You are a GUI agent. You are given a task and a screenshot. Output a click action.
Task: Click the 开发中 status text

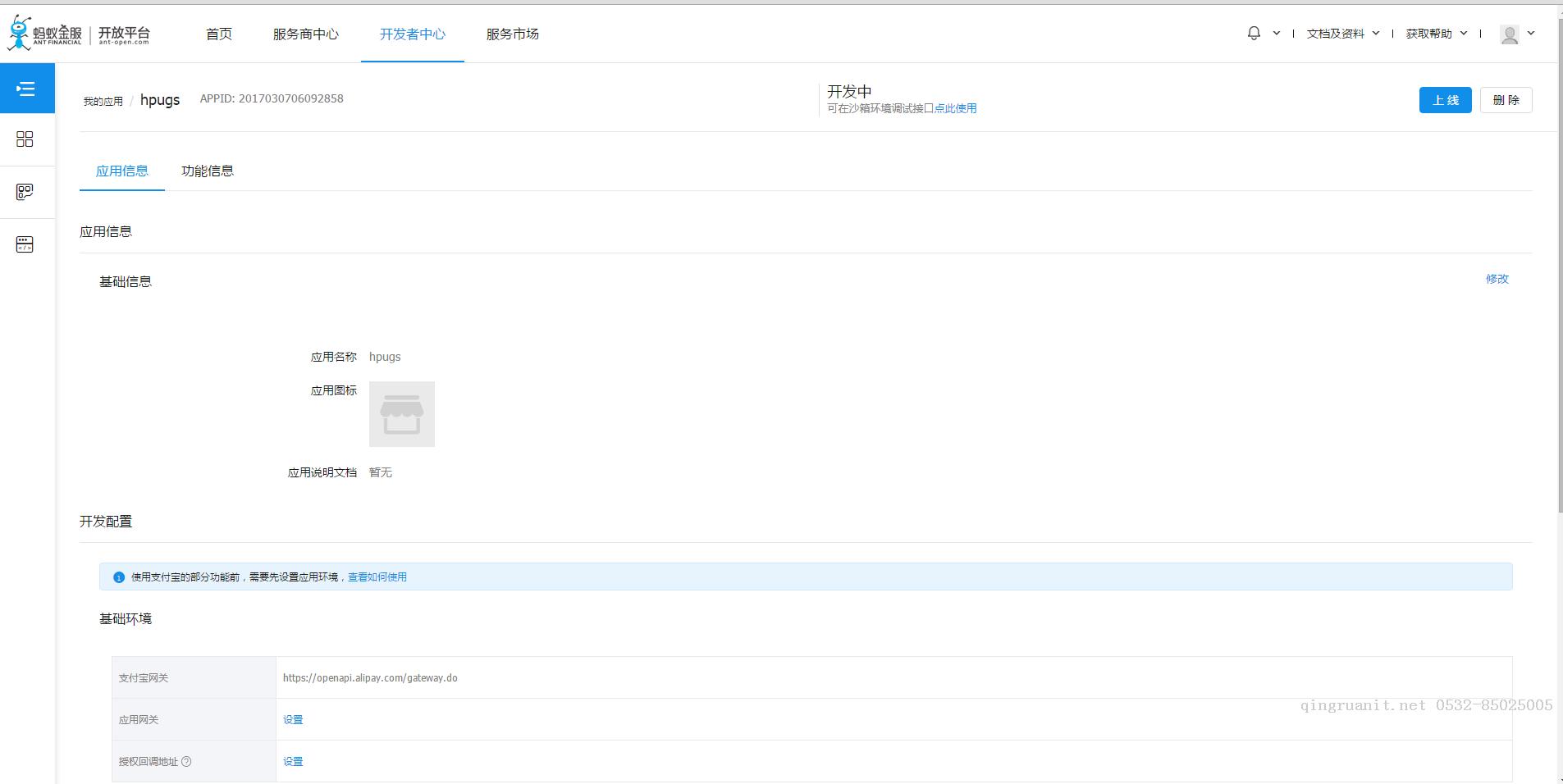[x=849, y=91]
